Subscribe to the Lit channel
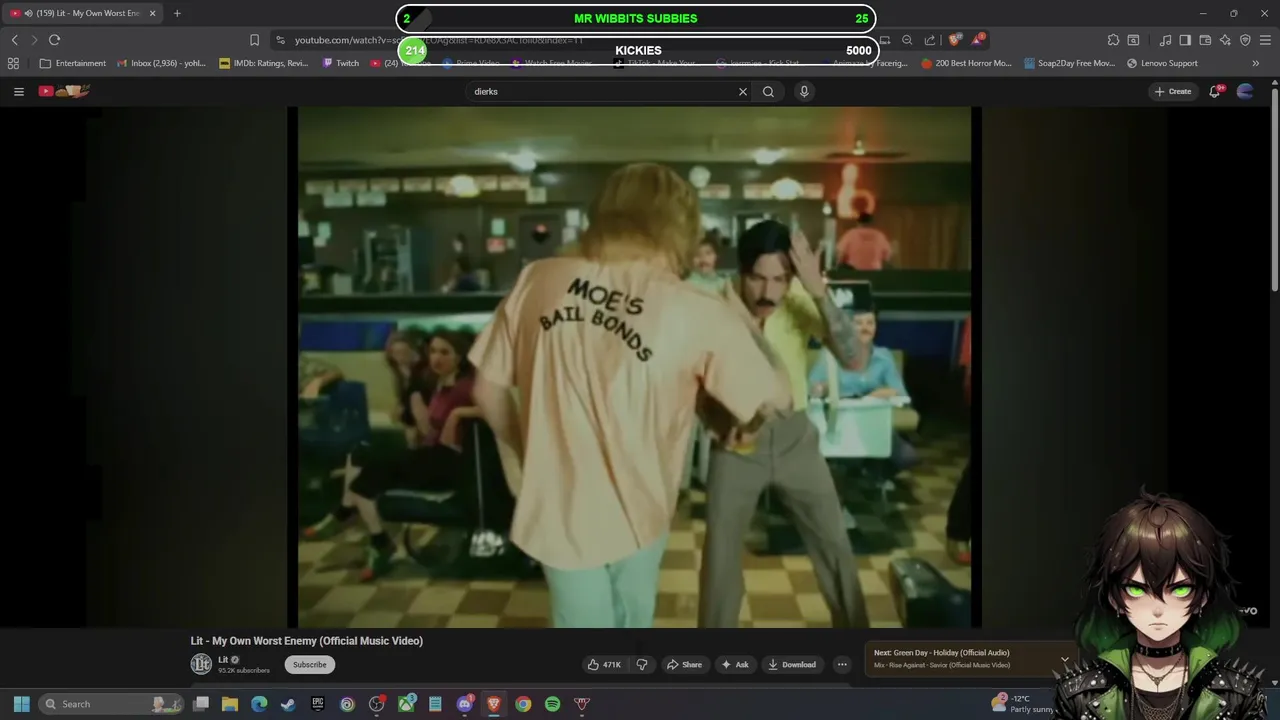 pyautogui.click(x=310, y=664)
